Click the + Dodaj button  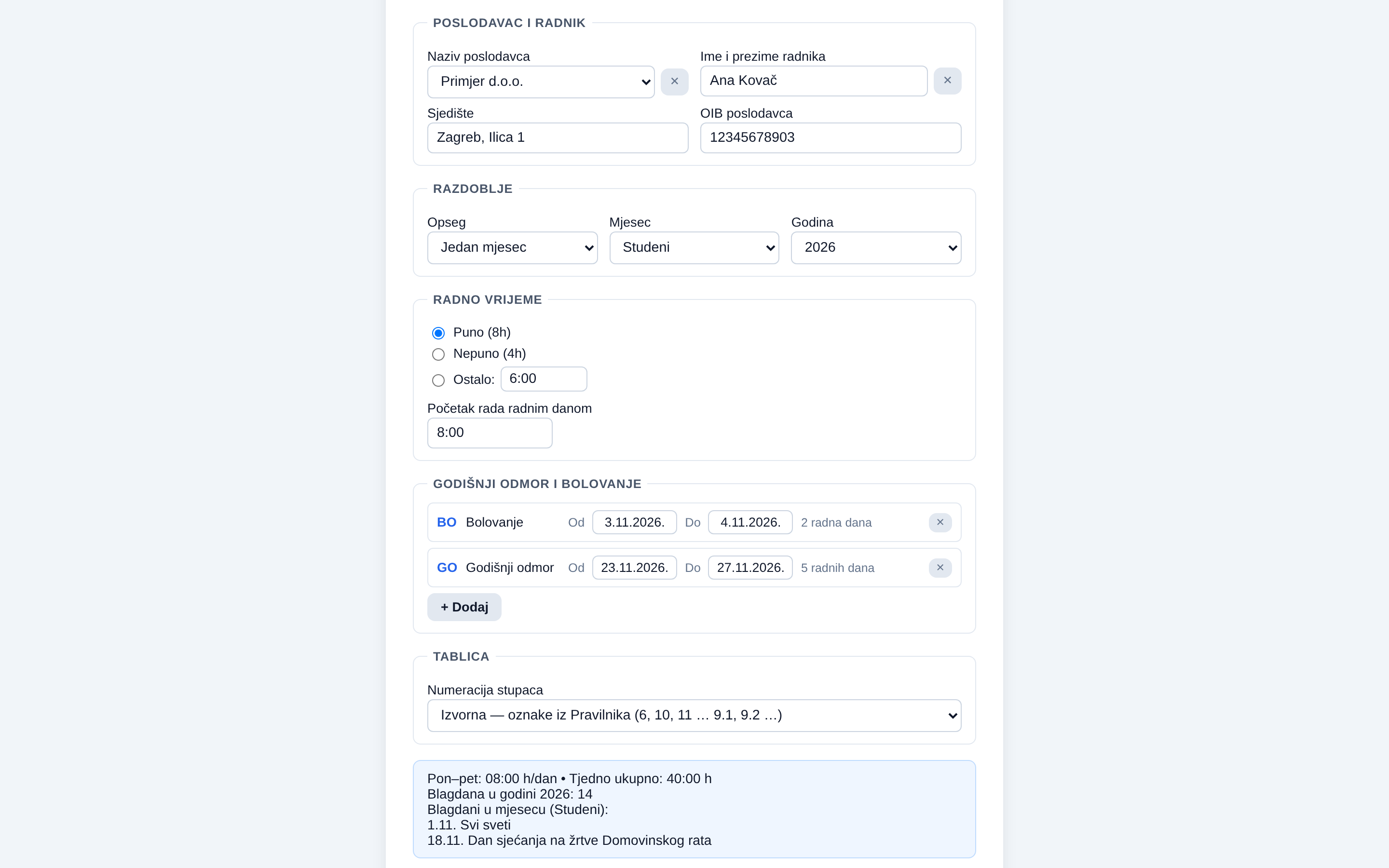tap(464, 607)
